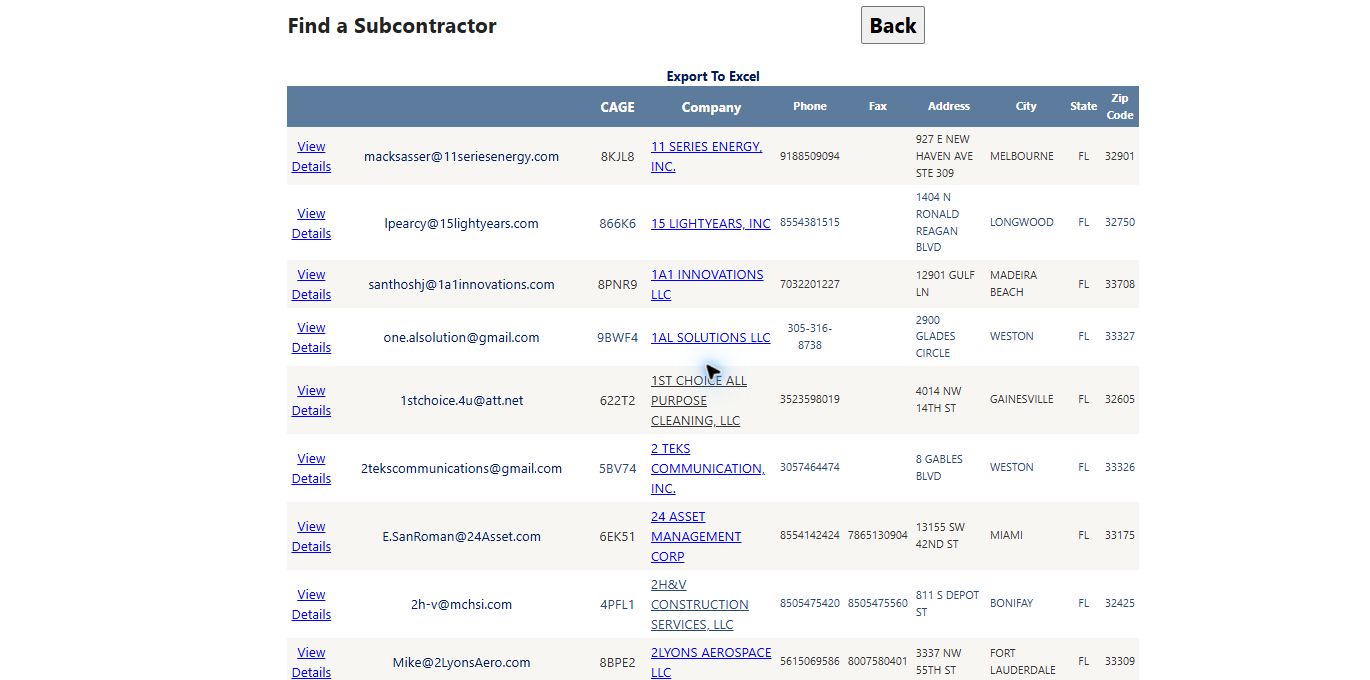The image size is (1370, 680).
Task: Open 1AL SOLUTIONS LLC company link
Action: click(x=711, y=338)
